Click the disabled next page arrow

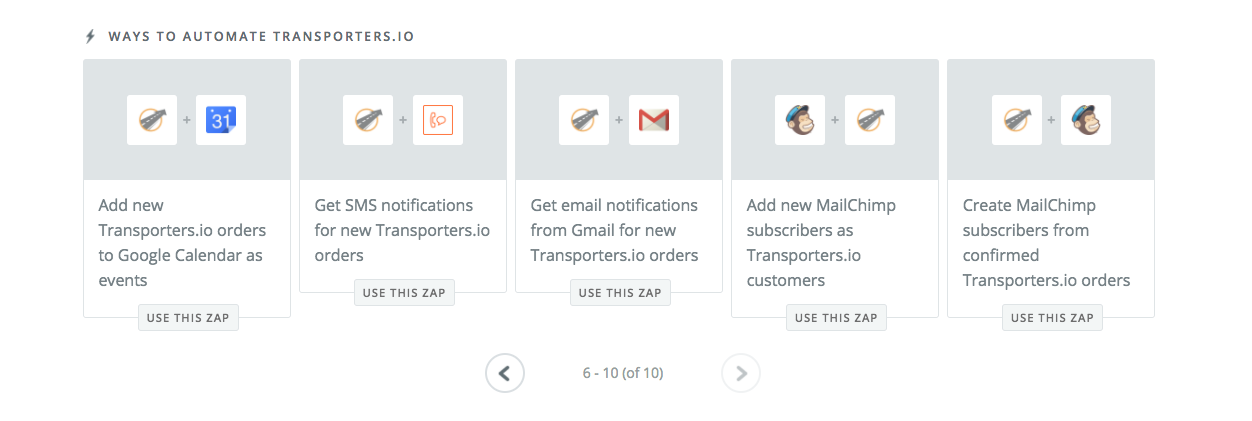pos(741,373)
